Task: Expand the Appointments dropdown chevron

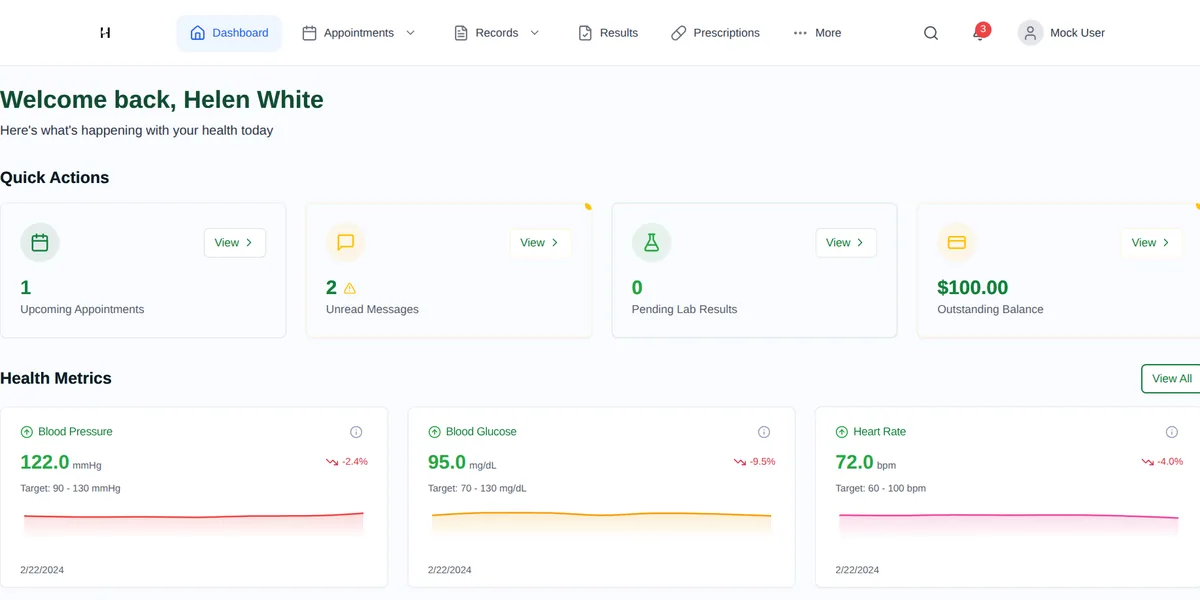Action: (x=410, y=33)
